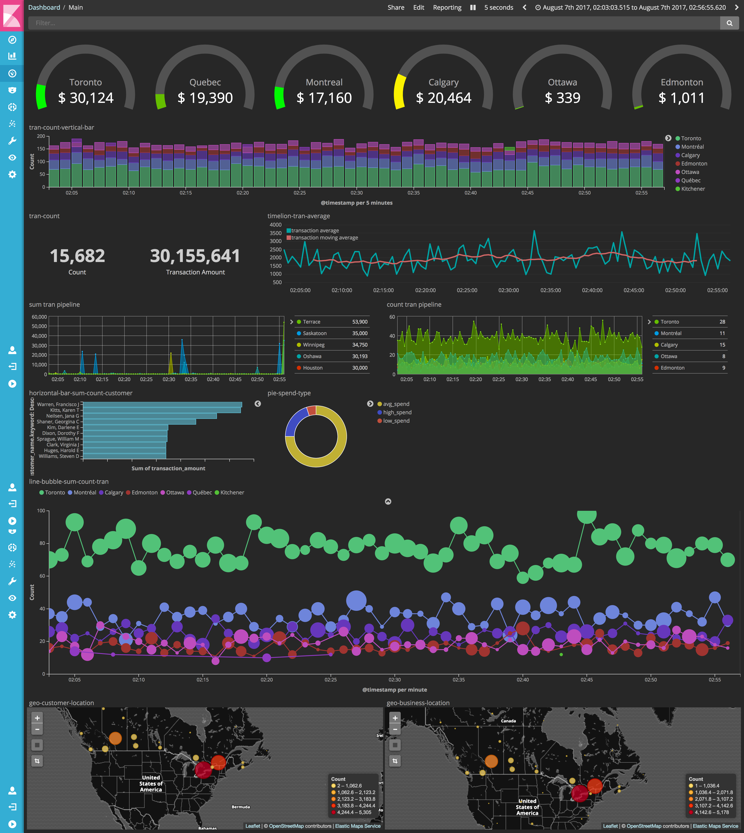Open the topmost Timelion mask icon in sidebar

coord(12,90)
